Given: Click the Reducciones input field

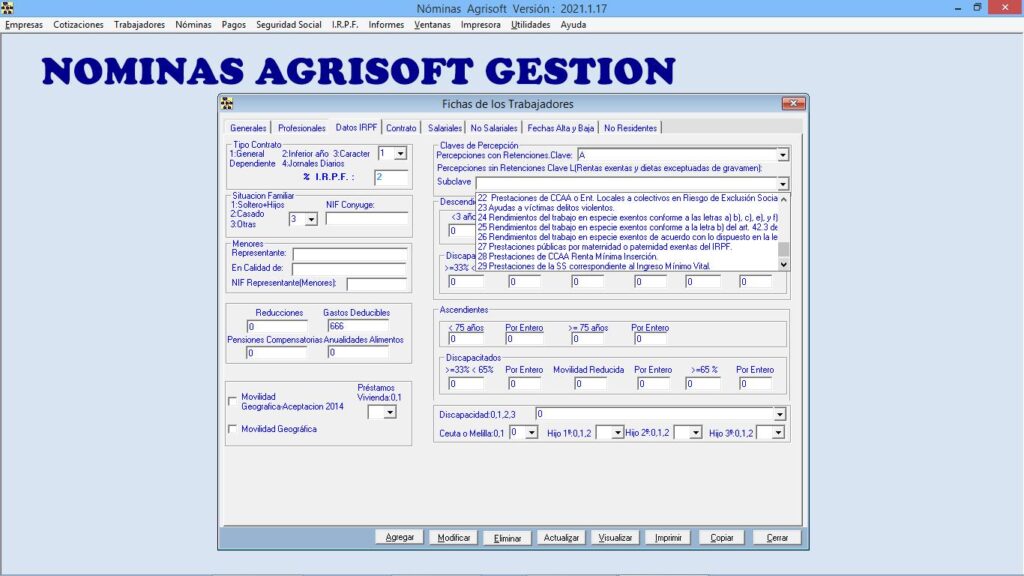Looking at the screenshot, I should click(277, 326).
